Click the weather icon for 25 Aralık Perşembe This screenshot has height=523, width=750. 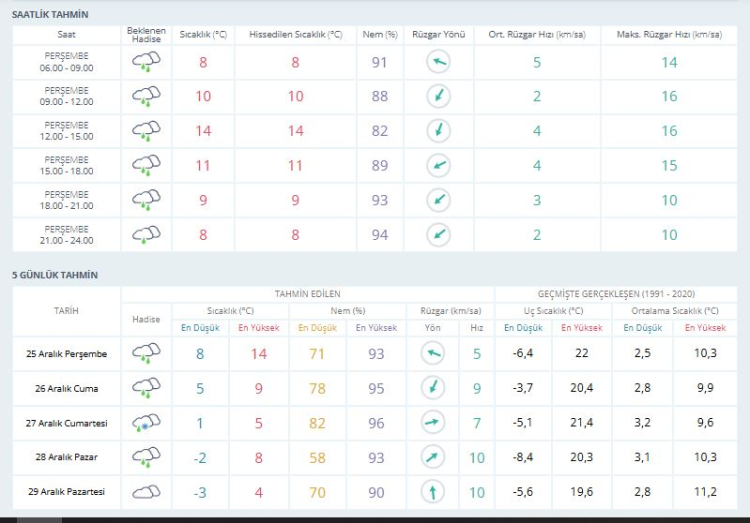tap(146, 353)
